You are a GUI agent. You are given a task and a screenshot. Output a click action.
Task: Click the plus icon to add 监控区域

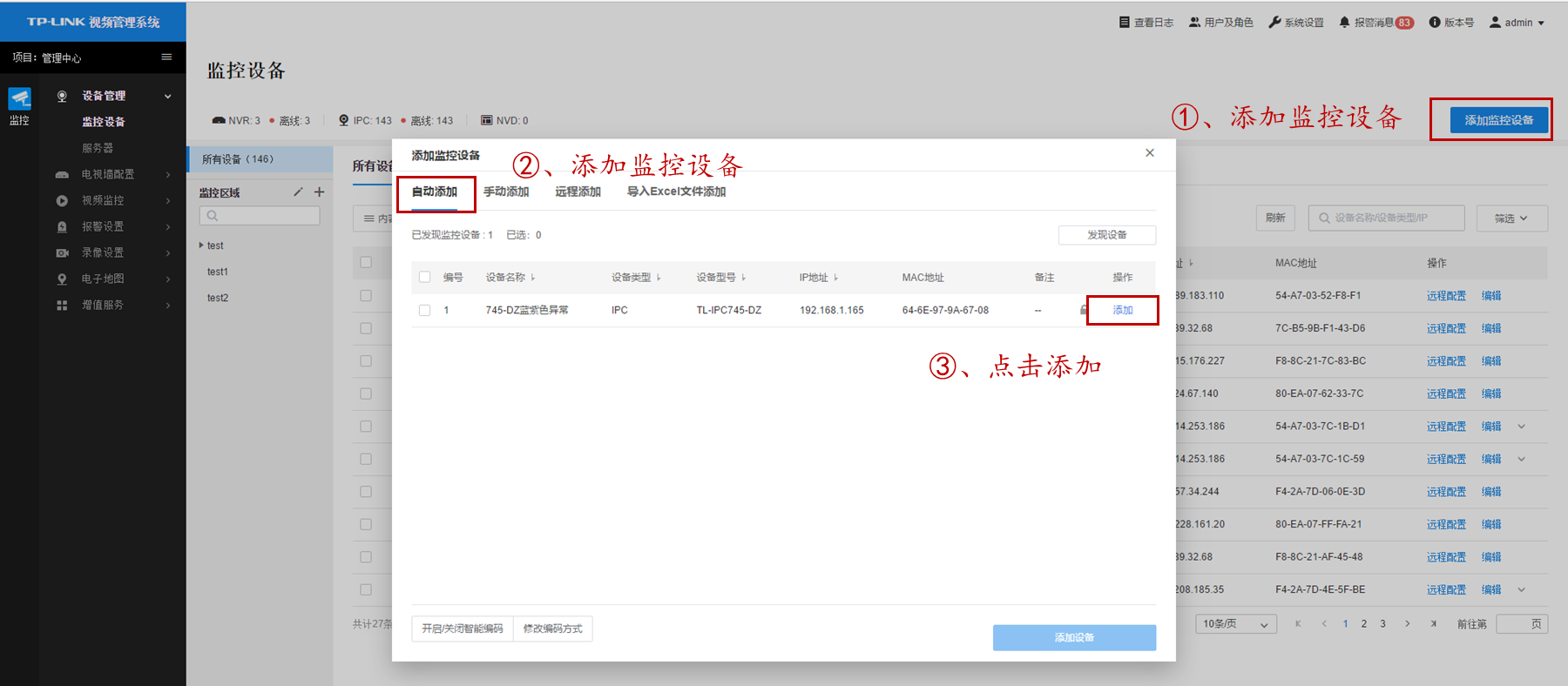coord(319,192)
